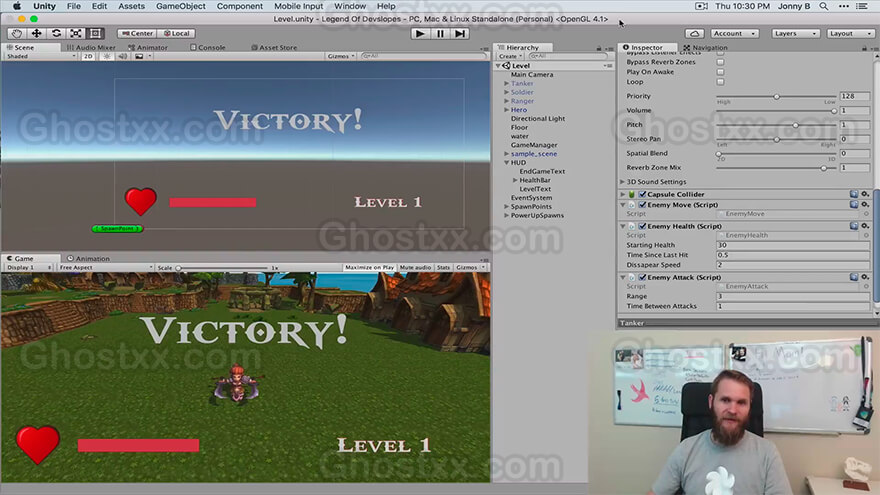This screenshot has width=880, height=495.
Task: Expand Tanker in Hierarchy
Action: [506, 84]
